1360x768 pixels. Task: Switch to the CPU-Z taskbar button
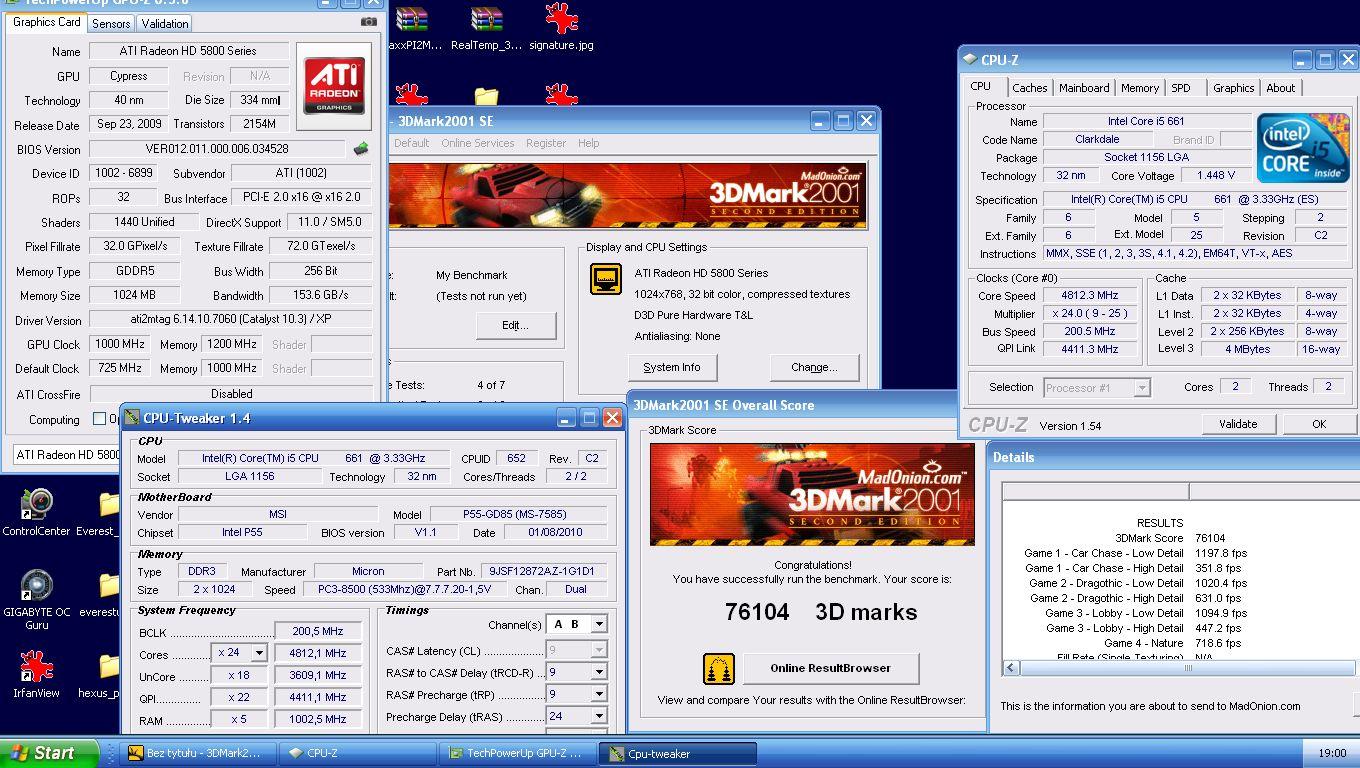(x=357, y=753)
